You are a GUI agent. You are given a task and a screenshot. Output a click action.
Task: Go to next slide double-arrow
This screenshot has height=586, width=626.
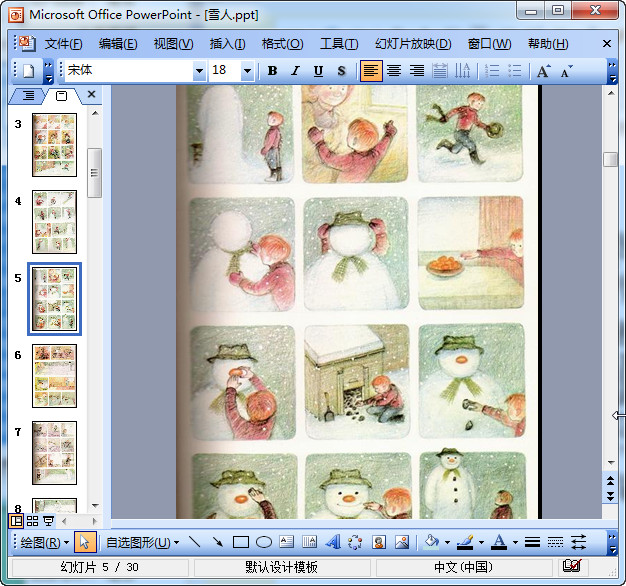coord(611,496)
